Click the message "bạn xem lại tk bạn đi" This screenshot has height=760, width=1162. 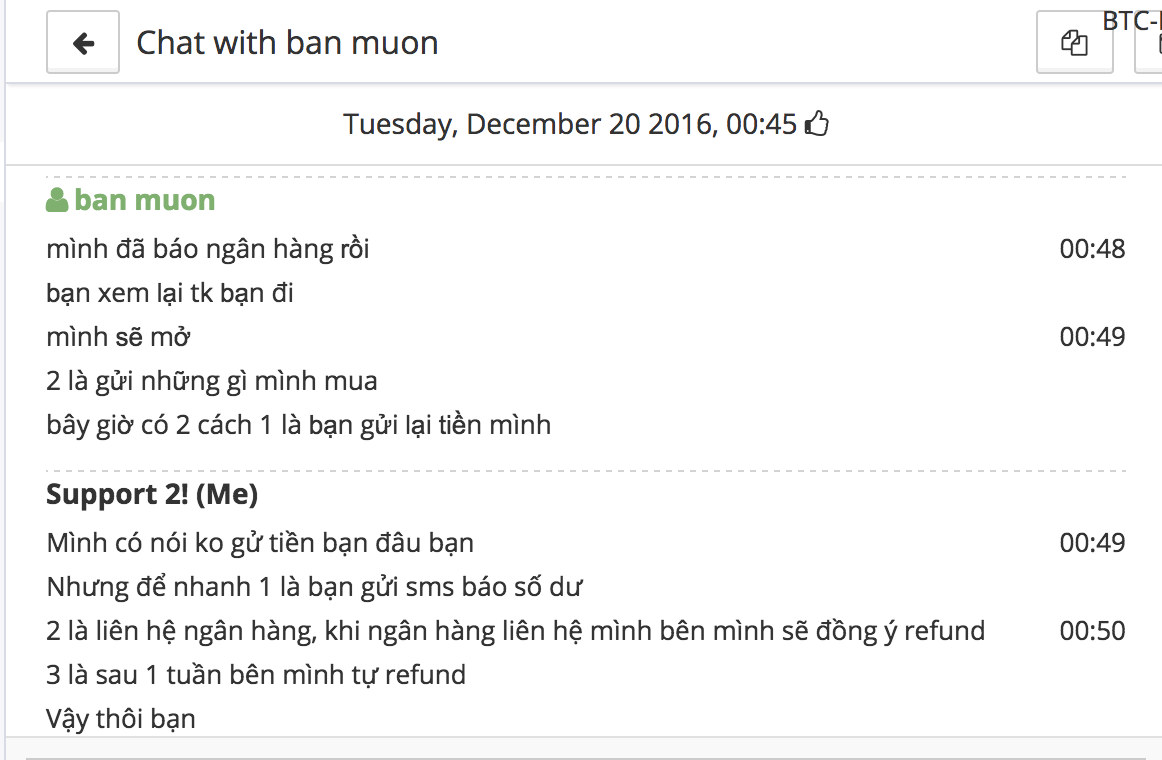170,294
